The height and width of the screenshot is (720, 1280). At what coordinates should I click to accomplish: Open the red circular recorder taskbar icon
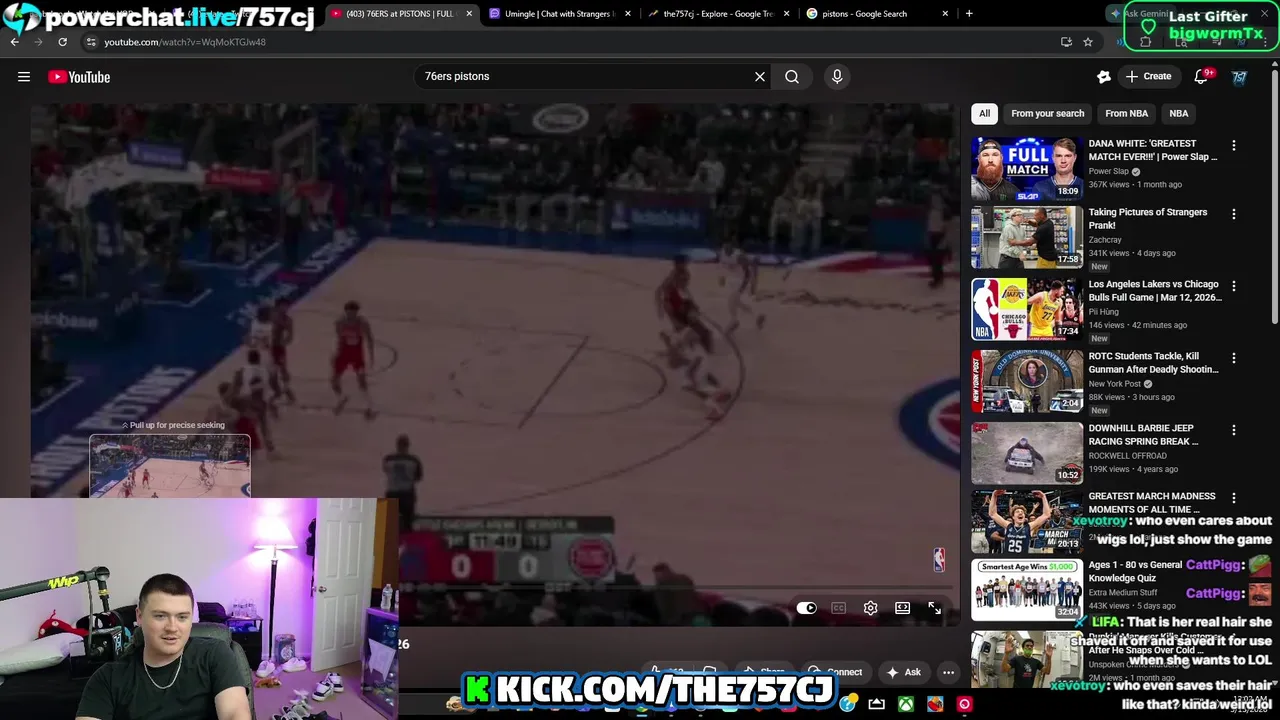coord(964,704)
